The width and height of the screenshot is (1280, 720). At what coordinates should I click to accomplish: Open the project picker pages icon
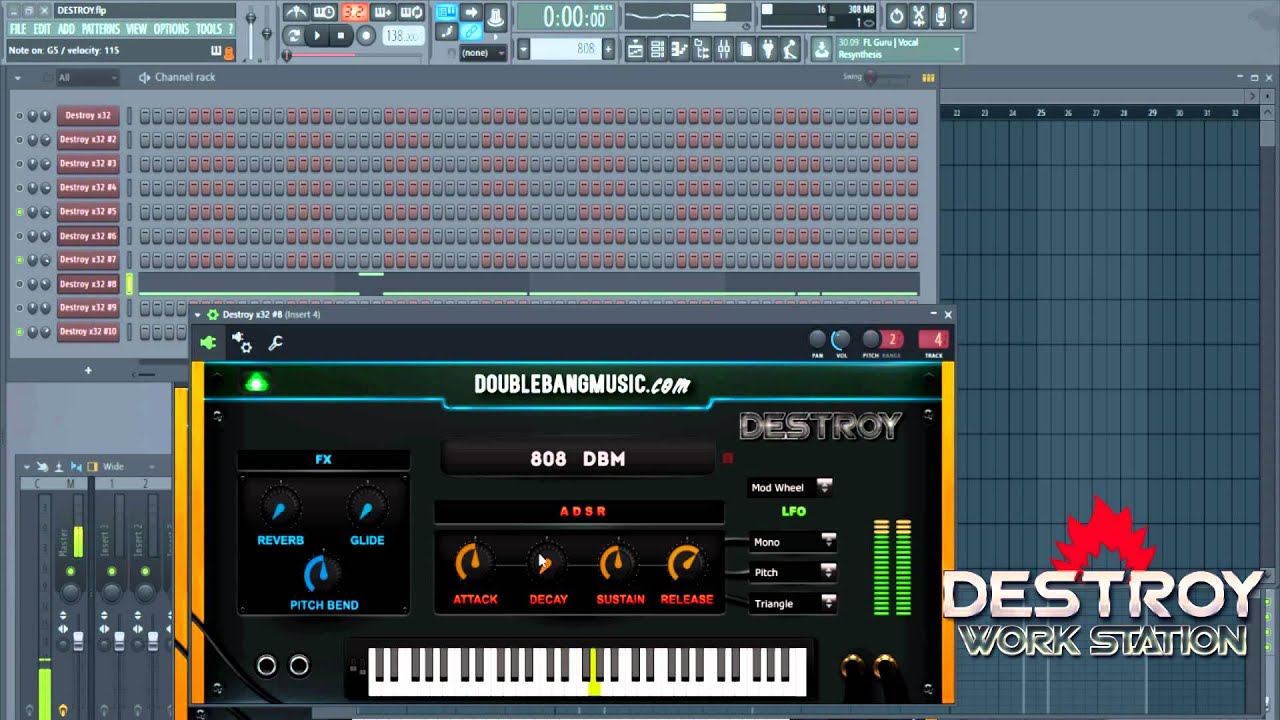tap(745, 49)
